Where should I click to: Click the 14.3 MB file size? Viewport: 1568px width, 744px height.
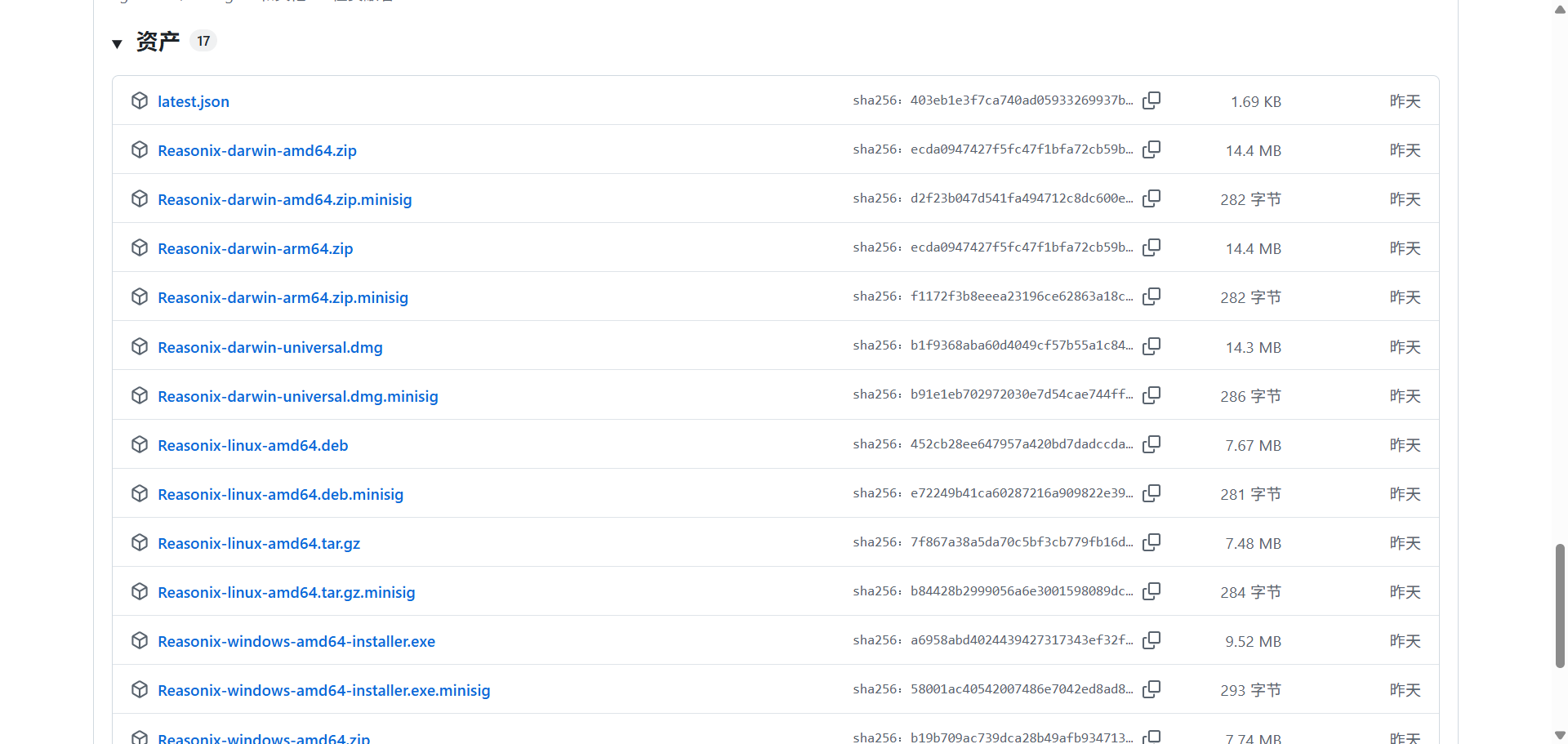[x=1254, y=348]
